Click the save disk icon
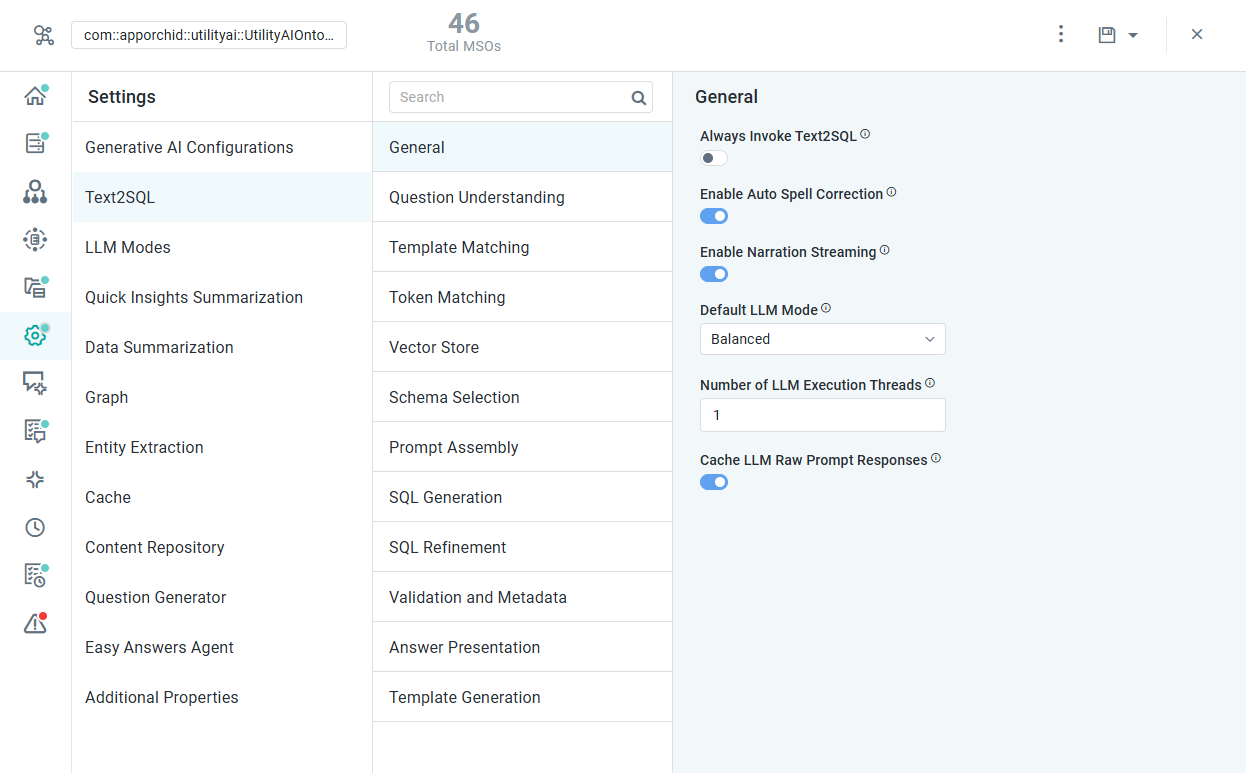 click(1107, 35)
